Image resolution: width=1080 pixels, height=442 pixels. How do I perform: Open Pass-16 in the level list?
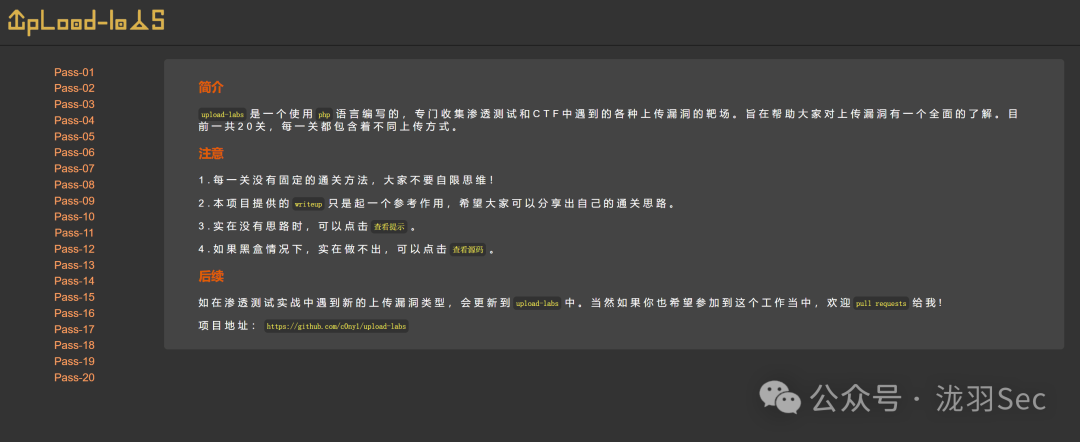(74, 313)
